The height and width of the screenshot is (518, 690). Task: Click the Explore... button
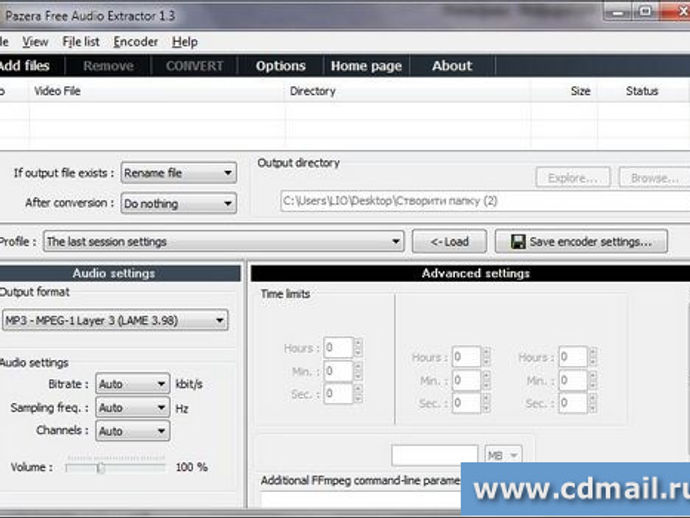tap(573, 178)
